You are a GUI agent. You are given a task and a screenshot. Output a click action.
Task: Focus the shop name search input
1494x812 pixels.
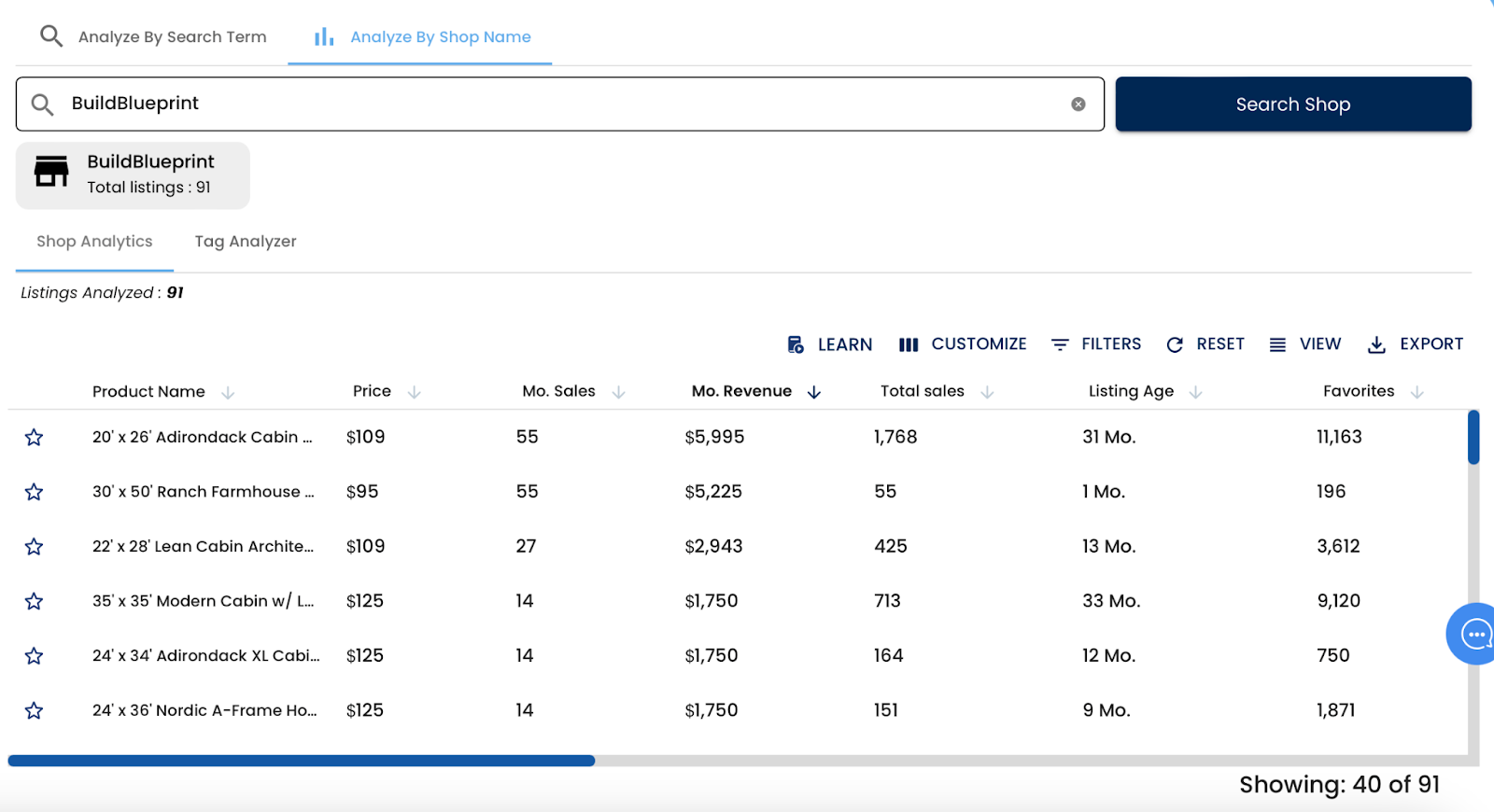tap(560, 104)
